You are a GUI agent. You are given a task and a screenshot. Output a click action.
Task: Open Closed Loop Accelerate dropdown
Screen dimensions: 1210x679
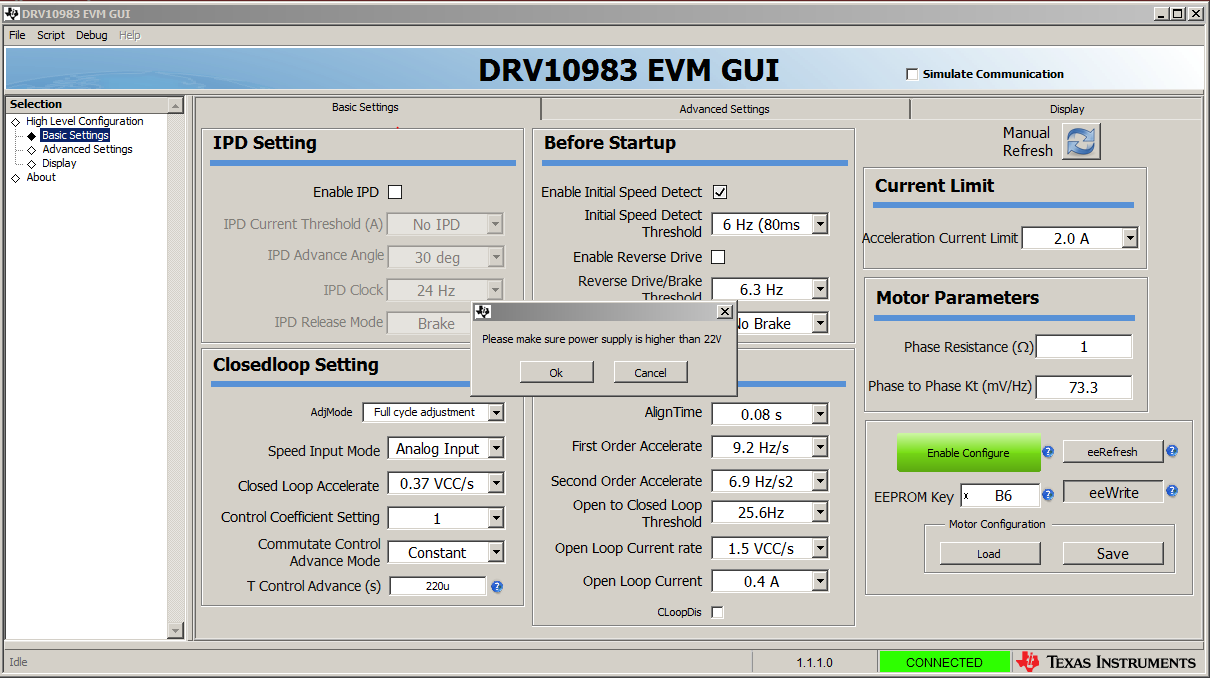click(x=496, y=483)
